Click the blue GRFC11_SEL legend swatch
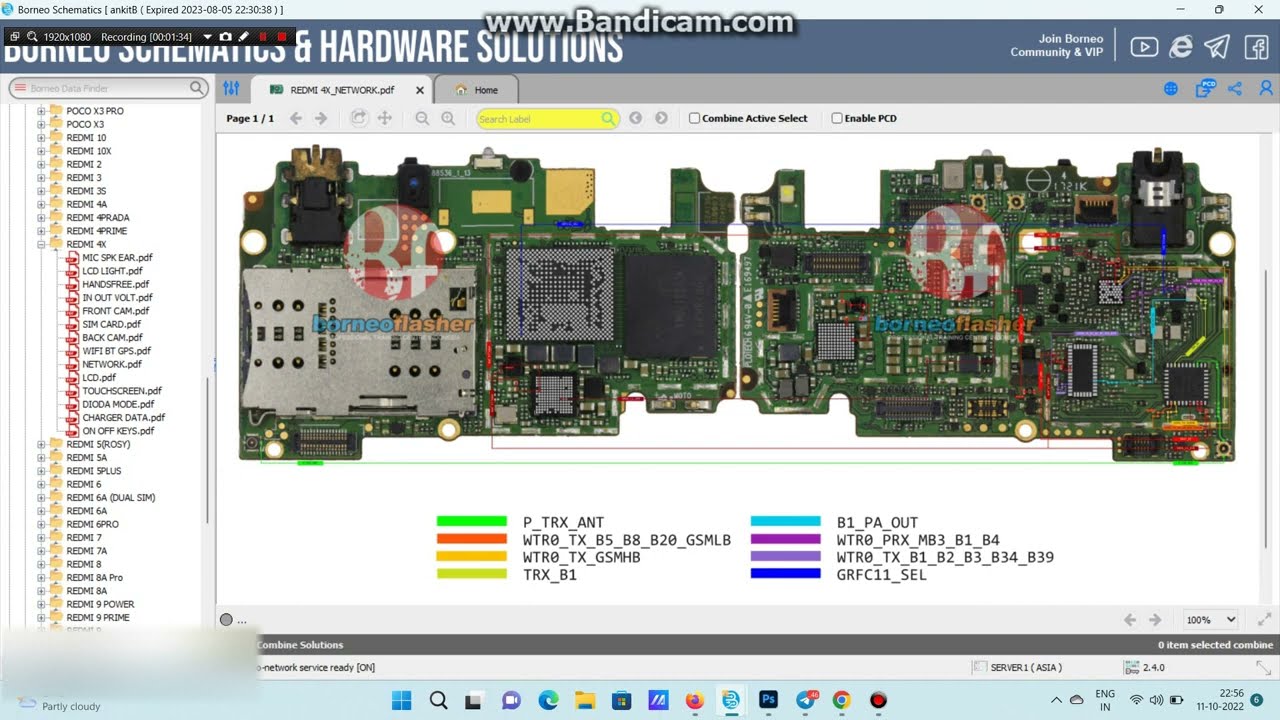1280x720 pixels. point(786,573)
